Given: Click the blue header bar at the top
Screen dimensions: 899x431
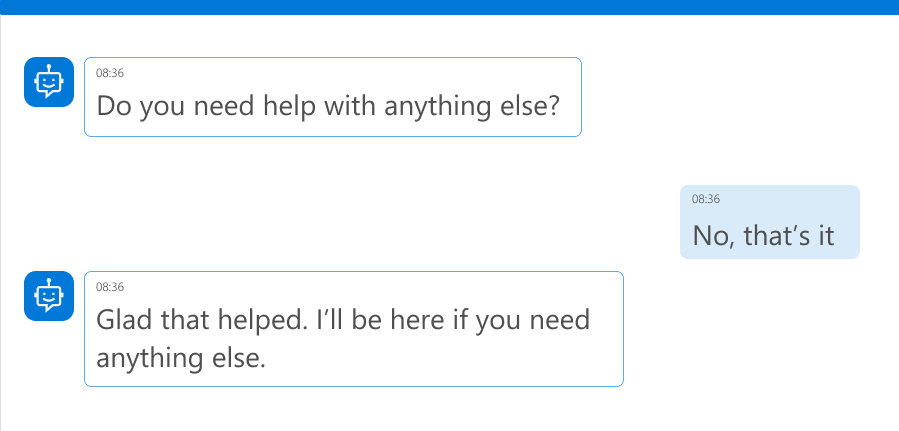Looking at the screenshot, I should click(449, 7).
